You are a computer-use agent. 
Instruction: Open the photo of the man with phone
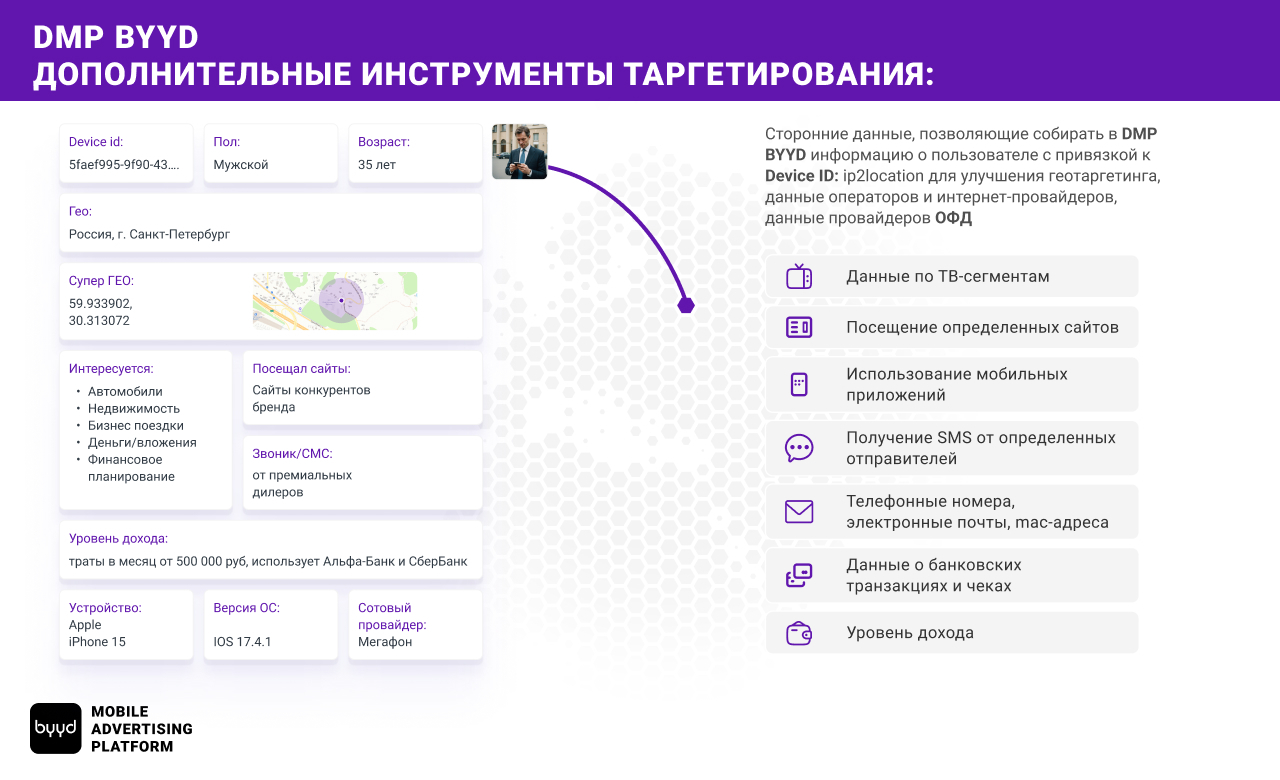pos(520,151)
